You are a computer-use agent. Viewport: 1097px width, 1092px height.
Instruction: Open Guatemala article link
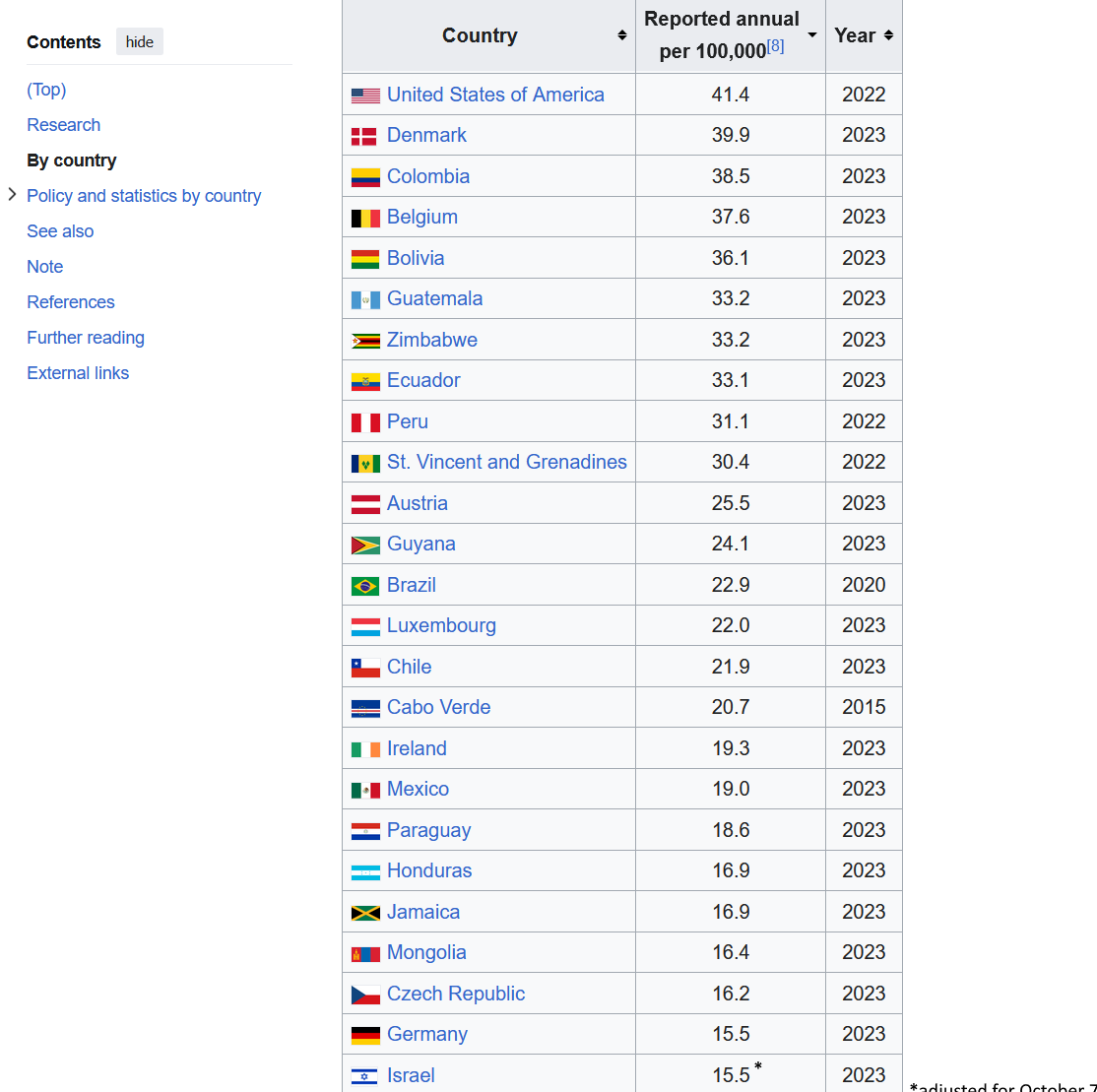coord(434,298)
